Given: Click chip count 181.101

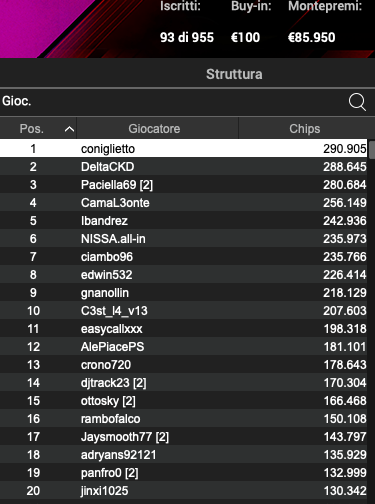Looking at the screenshot, I should click(345, 347).
